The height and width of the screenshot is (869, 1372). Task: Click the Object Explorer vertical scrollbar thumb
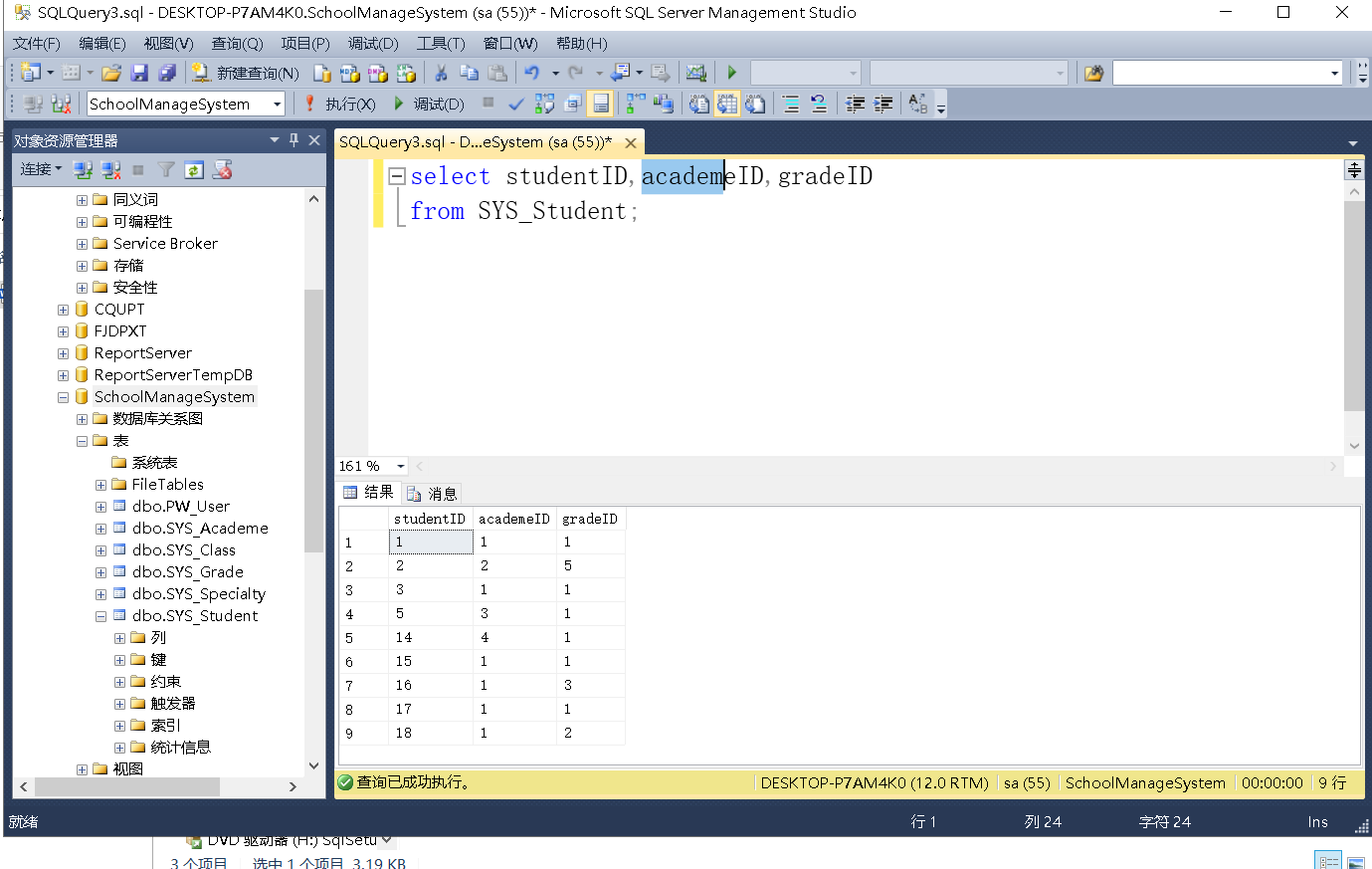click(313, 420)
